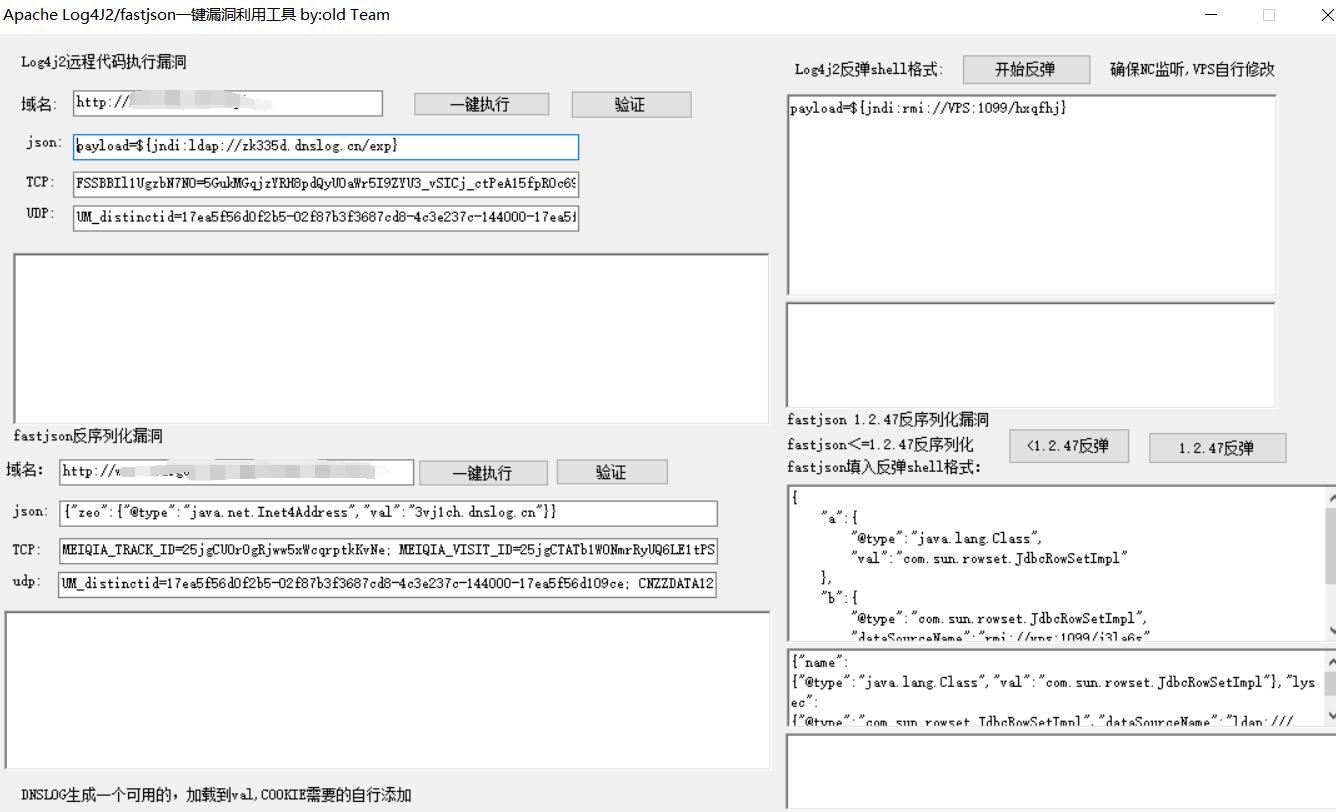Minimize the exploit tool window
The image size is (1336, 812).
(x=1212, y=15)
